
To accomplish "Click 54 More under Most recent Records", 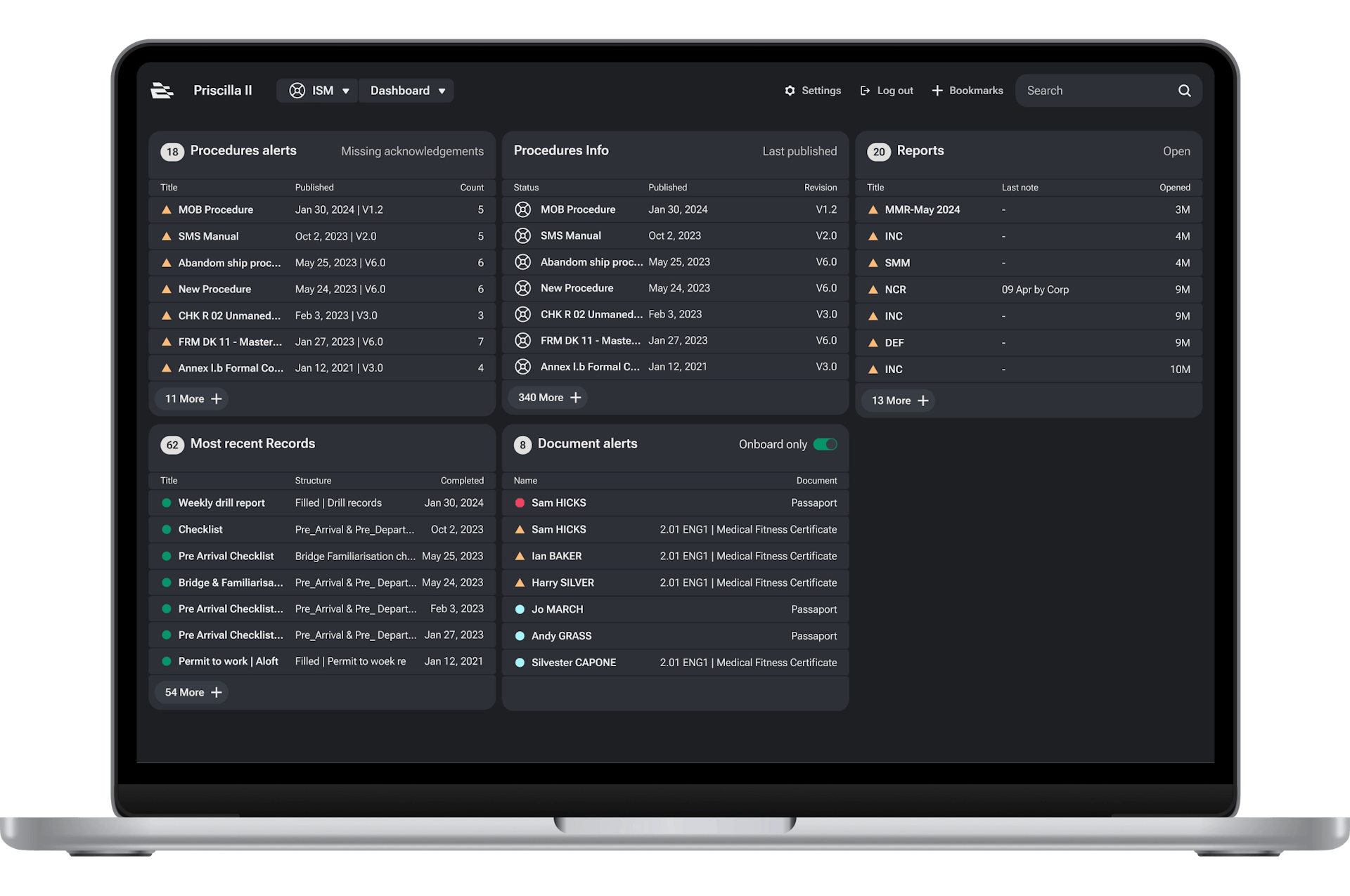I will tap(193, 693).
